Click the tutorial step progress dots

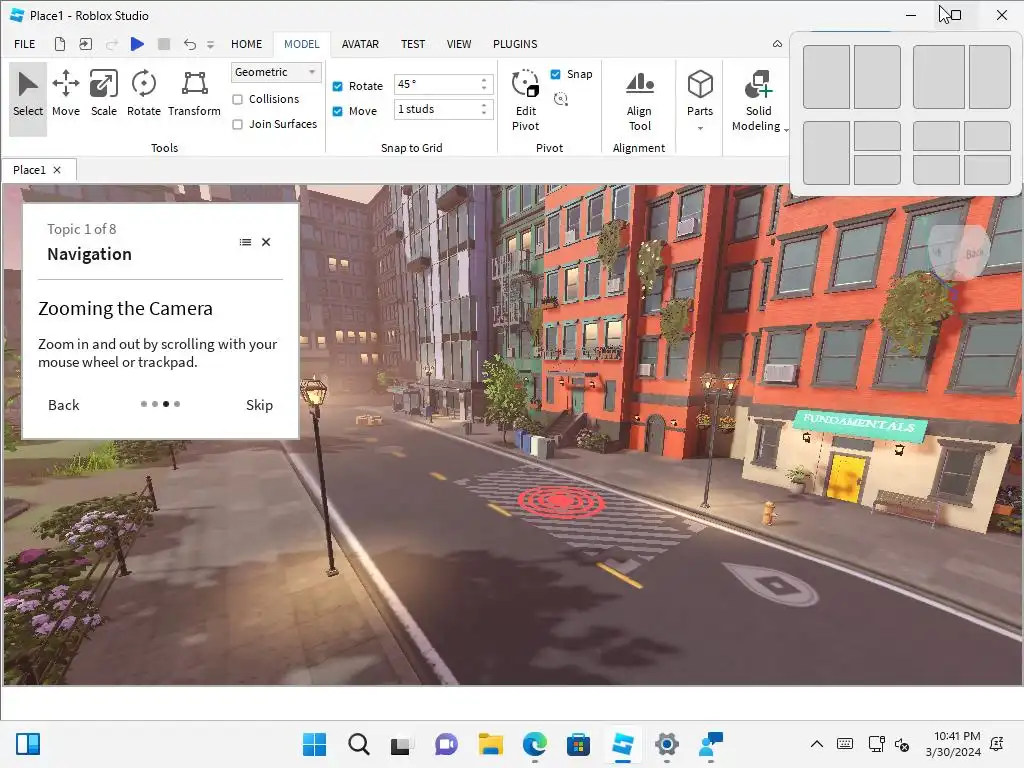(x=161, y=404)
